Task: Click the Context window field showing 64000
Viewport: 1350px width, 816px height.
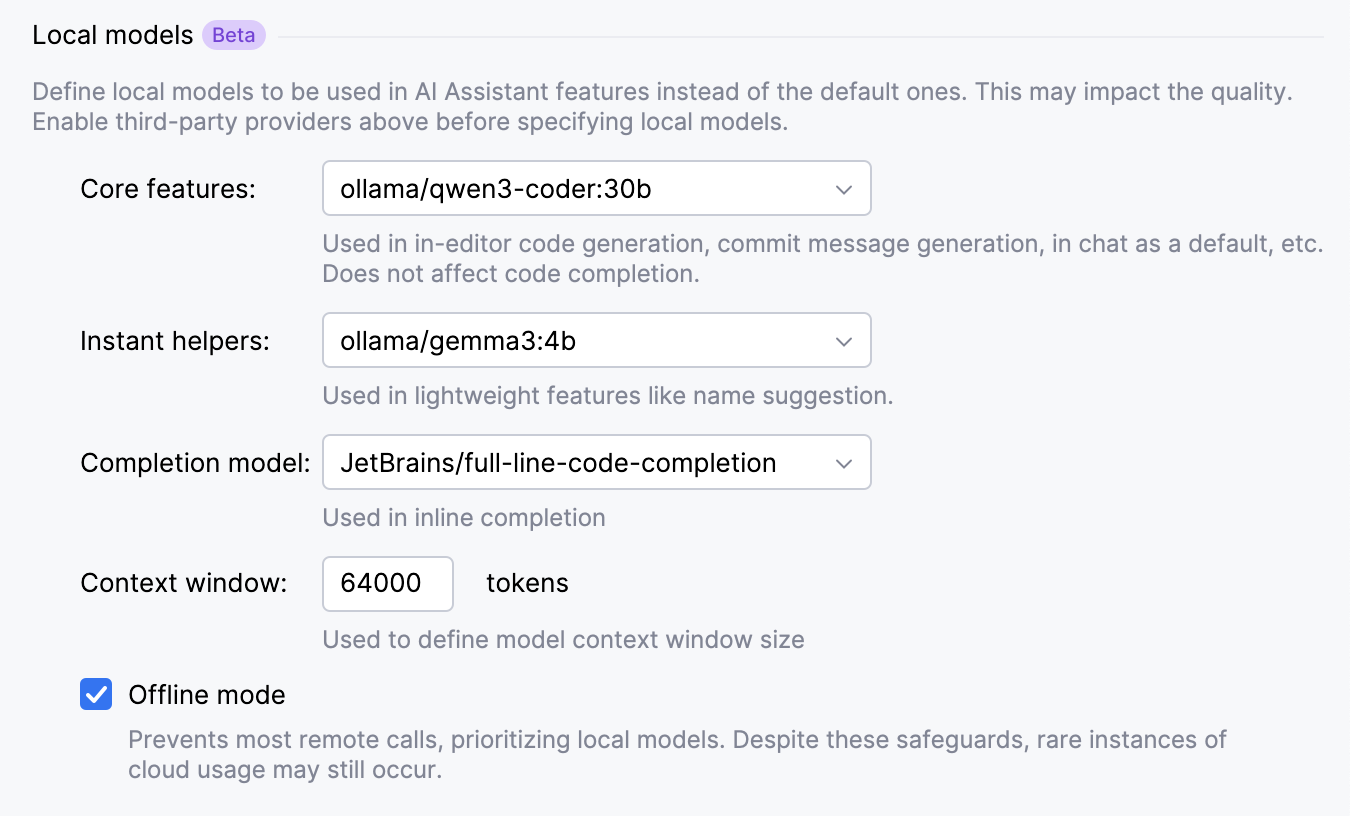Action: click(x=387, y=584)
